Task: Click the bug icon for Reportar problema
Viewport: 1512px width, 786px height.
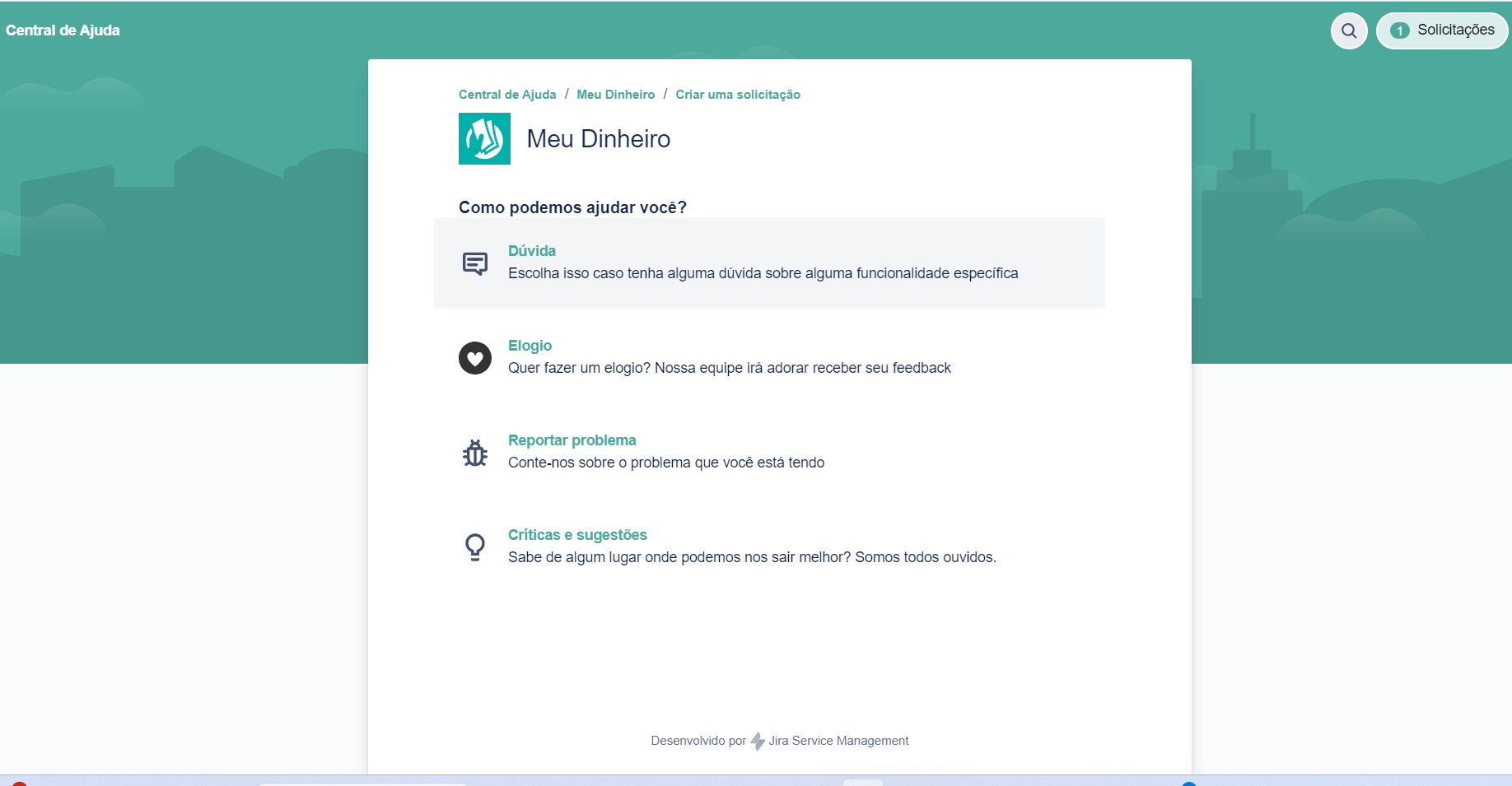Action: tap(475, 453)
